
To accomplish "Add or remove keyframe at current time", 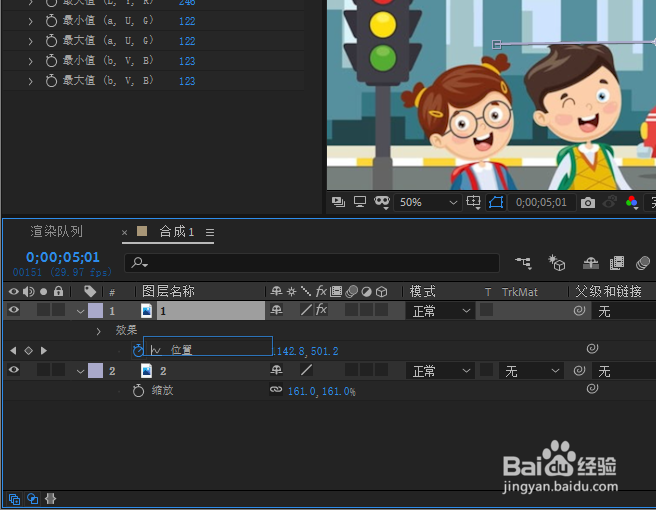I will [x=28, y=351].
